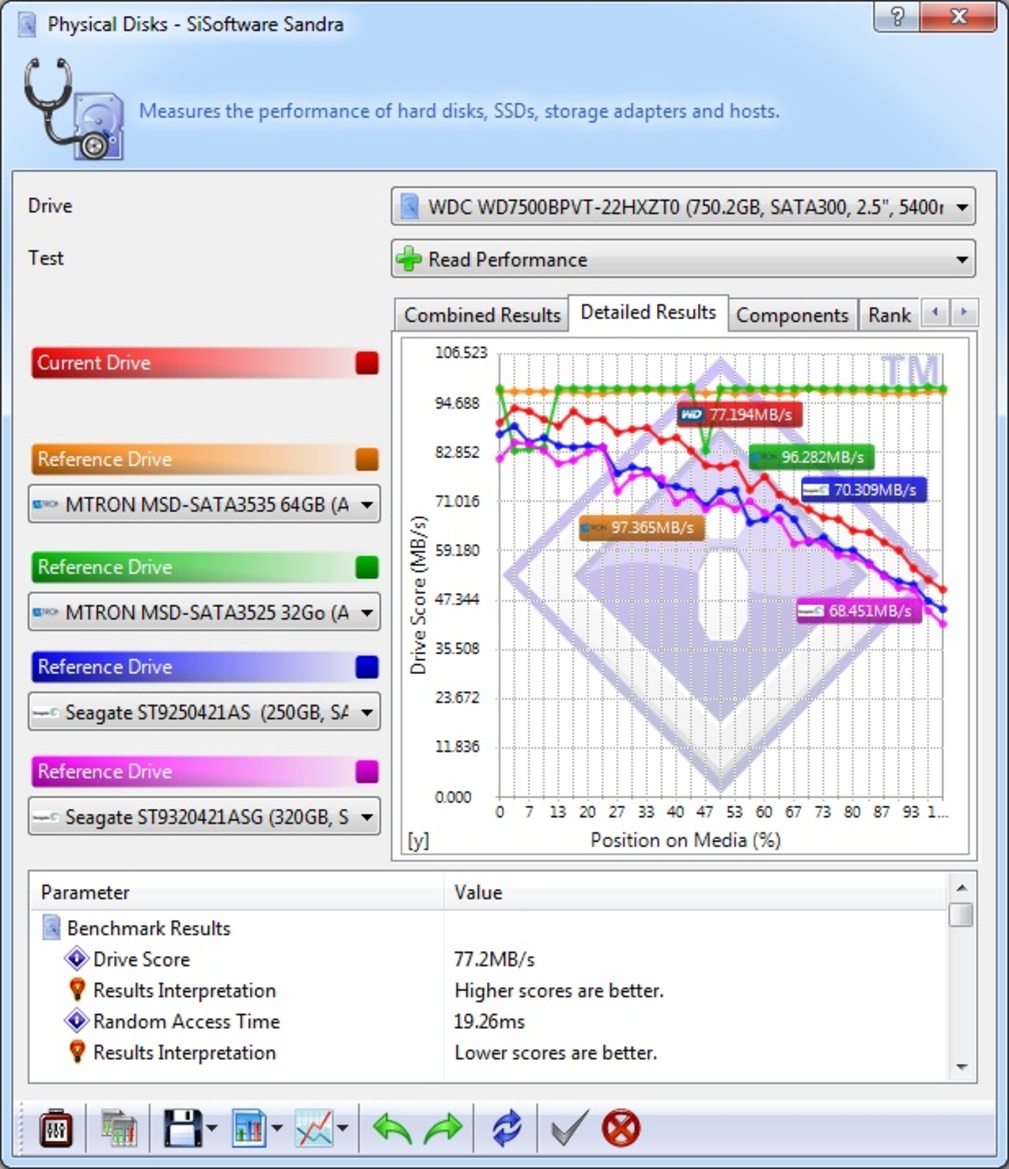This screenshot has height=1169, width=1009.
Task: Open the line graph icon's dropdown arrow
Action: point(342,1128)
